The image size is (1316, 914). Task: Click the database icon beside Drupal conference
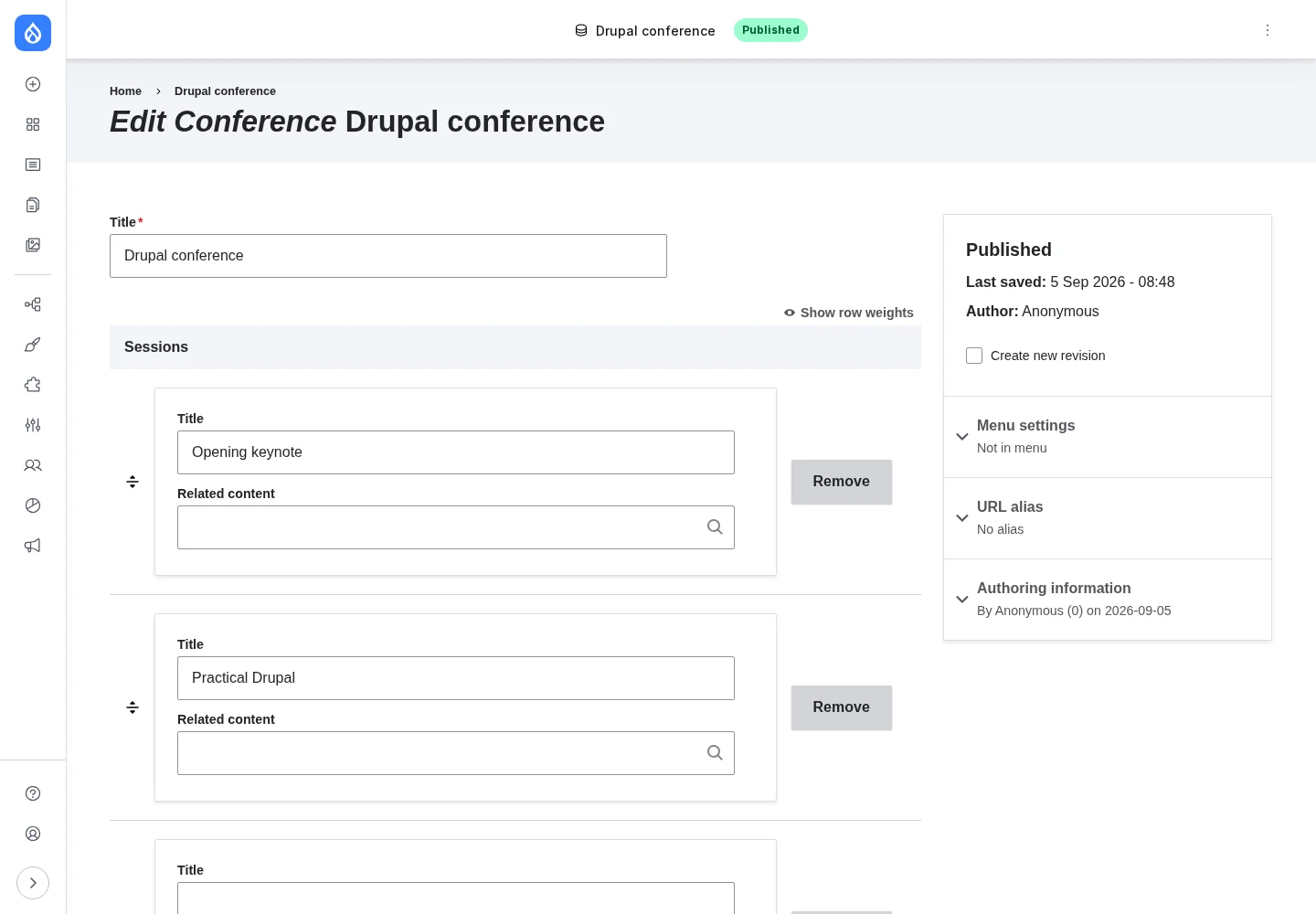pos(581,30)
